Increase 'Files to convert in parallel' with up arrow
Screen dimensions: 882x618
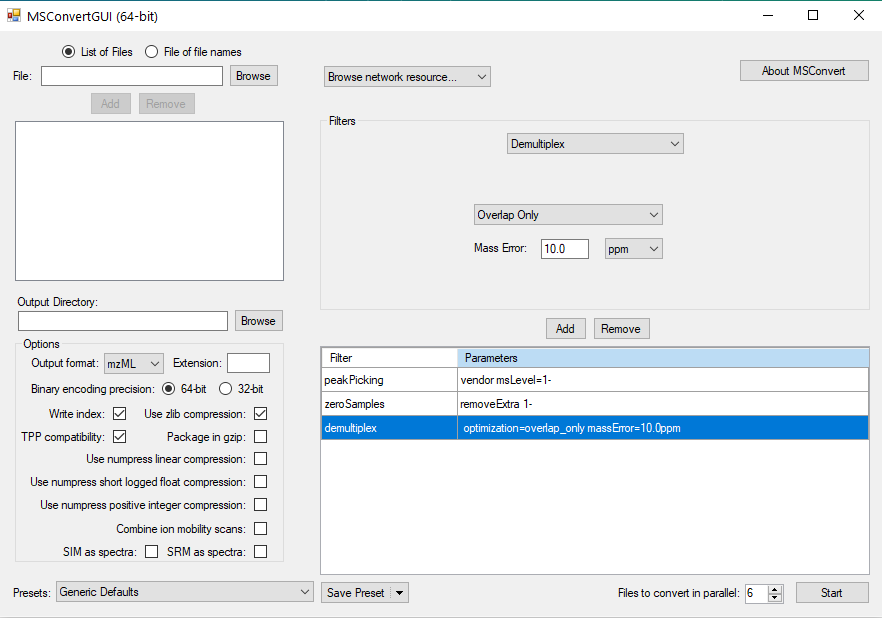[775, 588]
